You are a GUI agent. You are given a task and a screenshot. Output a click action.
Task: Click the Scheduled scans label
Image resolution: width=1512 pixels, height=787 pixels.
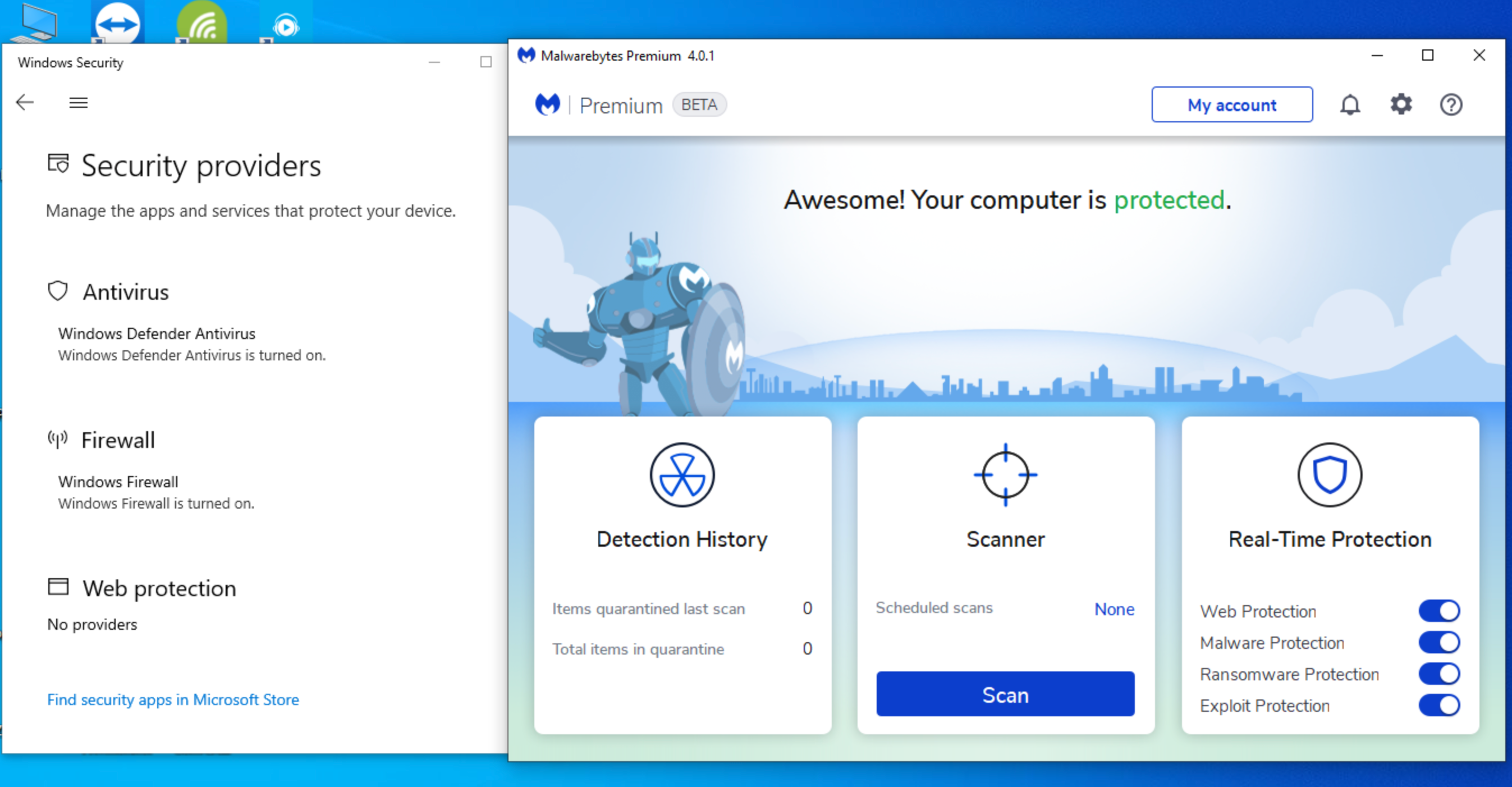point(934,608)
